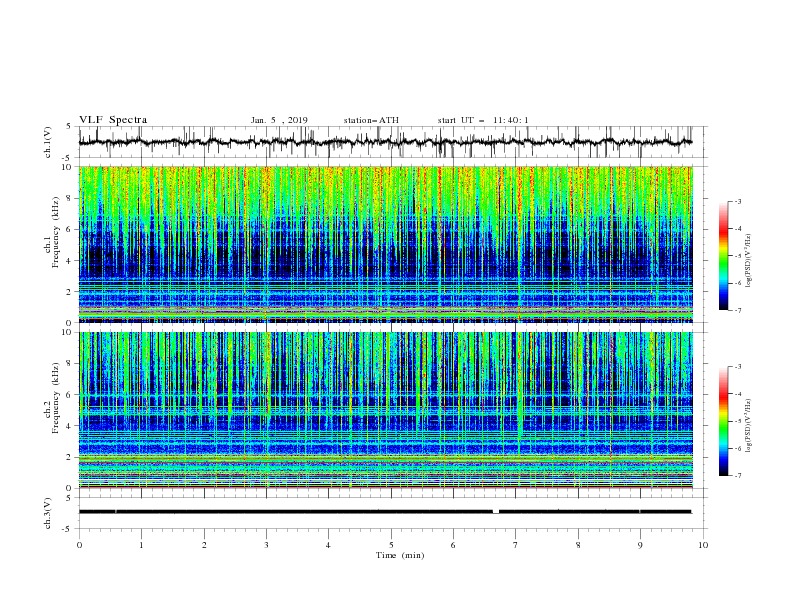Click the black ch.3 voltage trace
792x612 pixels.
[x=385, y=512]
